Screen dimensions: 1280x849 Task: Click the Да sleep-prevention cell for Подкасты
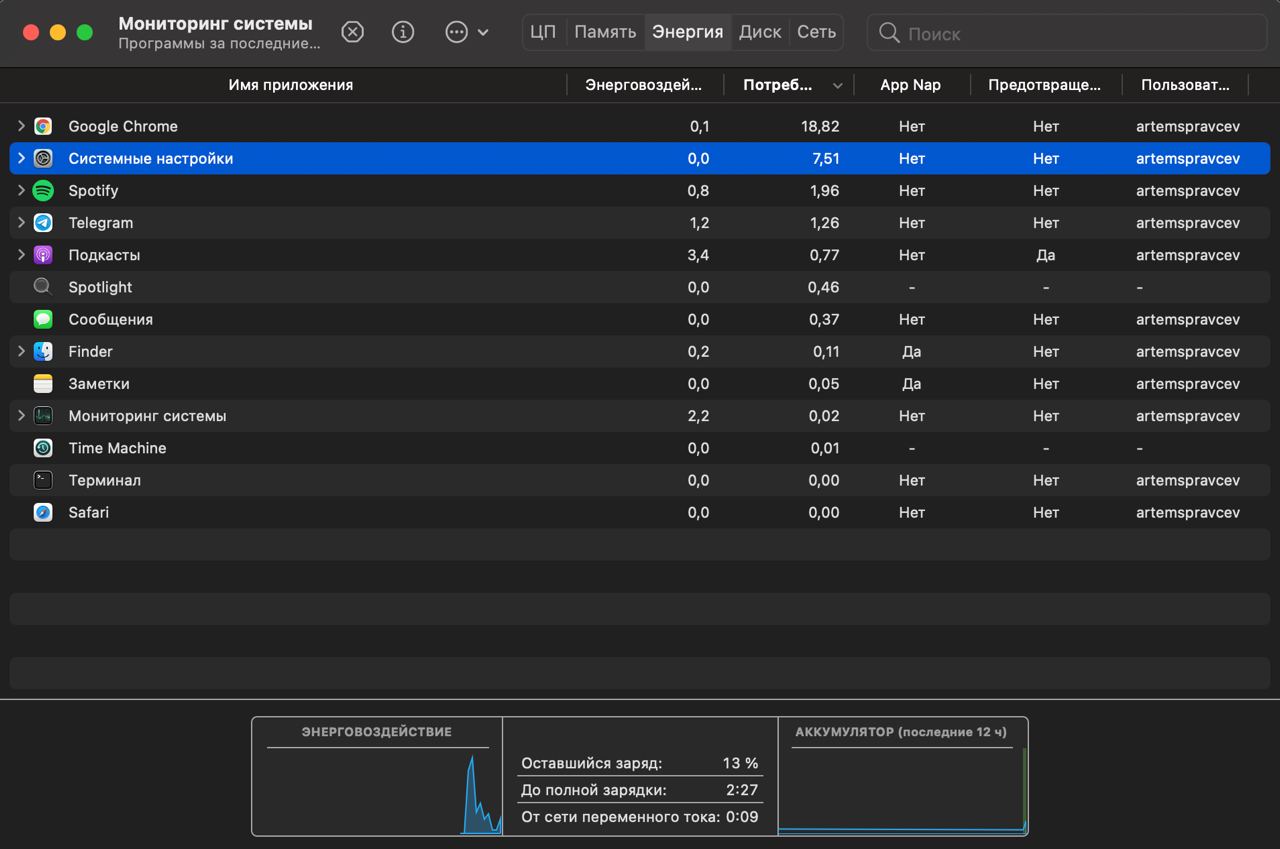coord(1045,254)
